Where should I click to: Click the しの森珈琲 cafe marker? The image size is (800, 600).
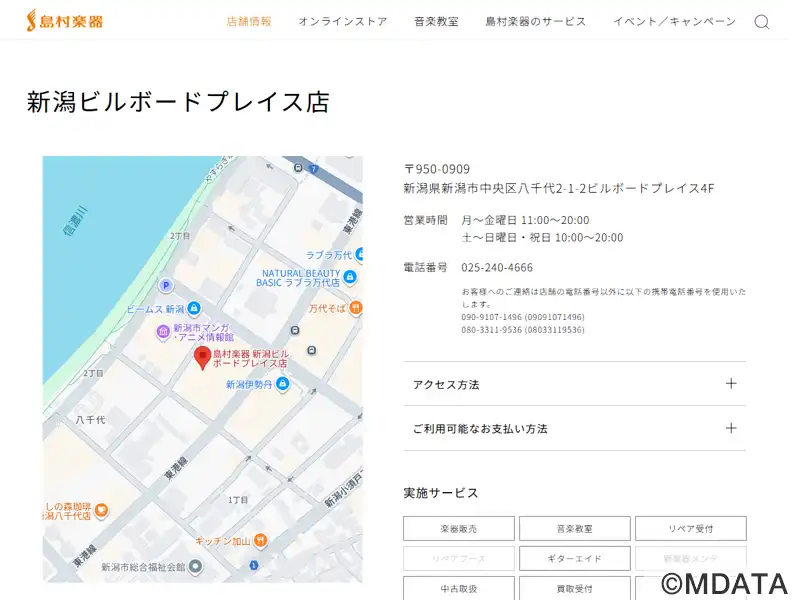tap(102, 510)
